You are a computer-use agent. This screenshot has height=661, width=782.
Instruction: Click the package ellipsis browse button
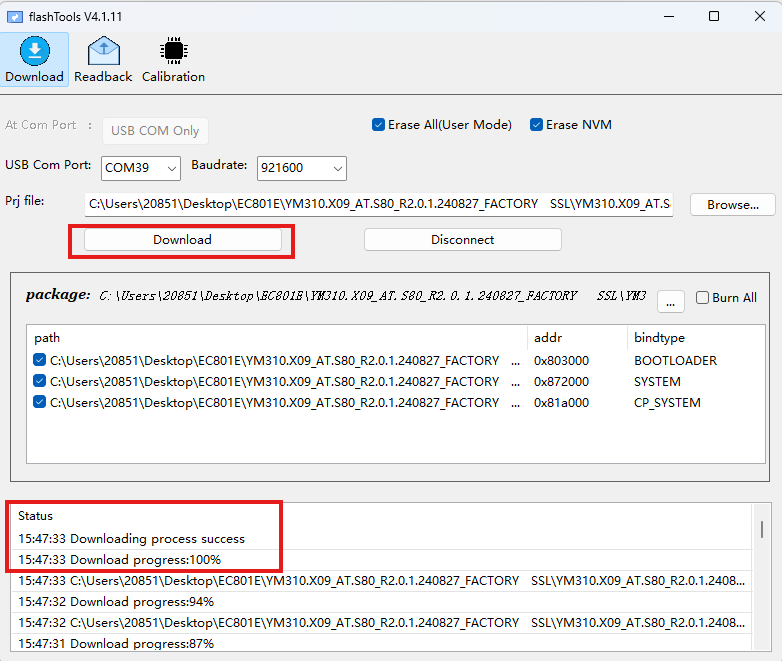pos(670,298)
